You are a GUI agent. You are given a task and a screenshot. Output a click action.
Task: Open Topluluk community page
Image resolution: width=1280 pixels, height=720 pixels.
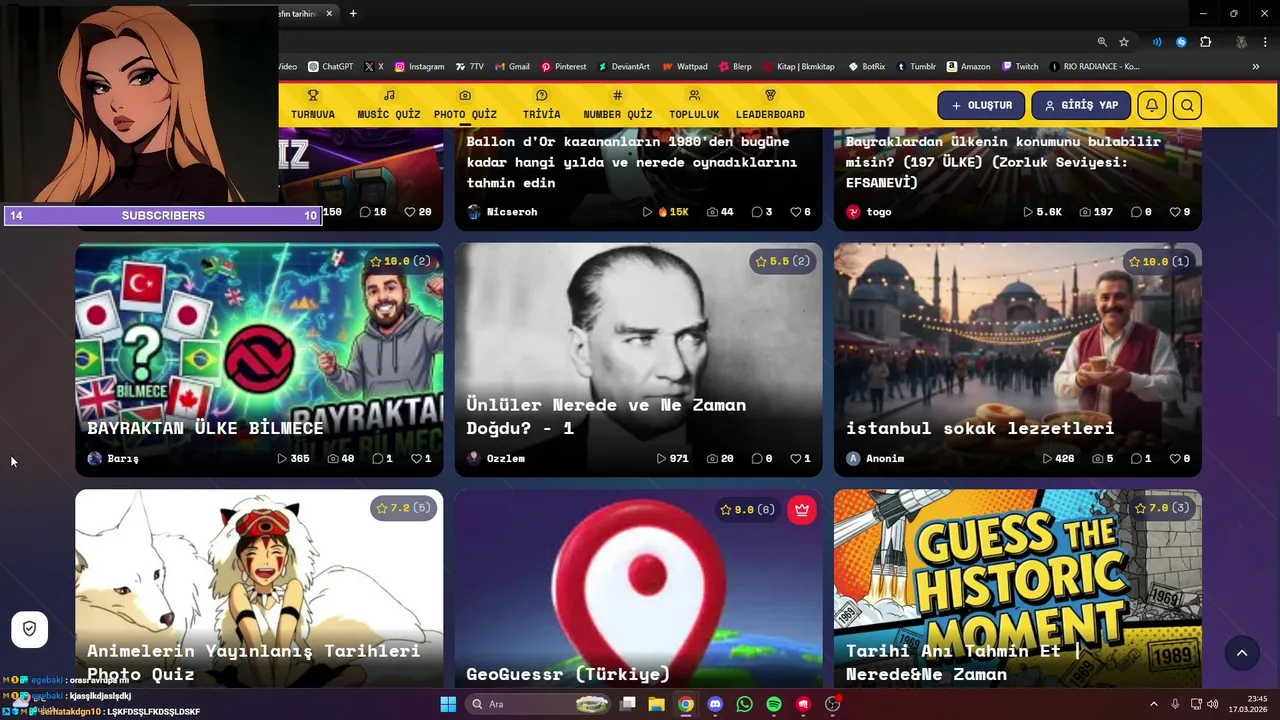tap(694, 105)
